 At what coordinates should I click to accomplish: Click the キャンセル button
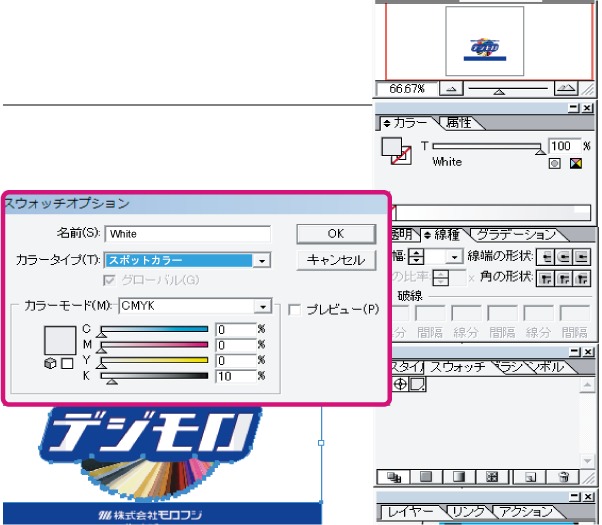click(336, 260)
